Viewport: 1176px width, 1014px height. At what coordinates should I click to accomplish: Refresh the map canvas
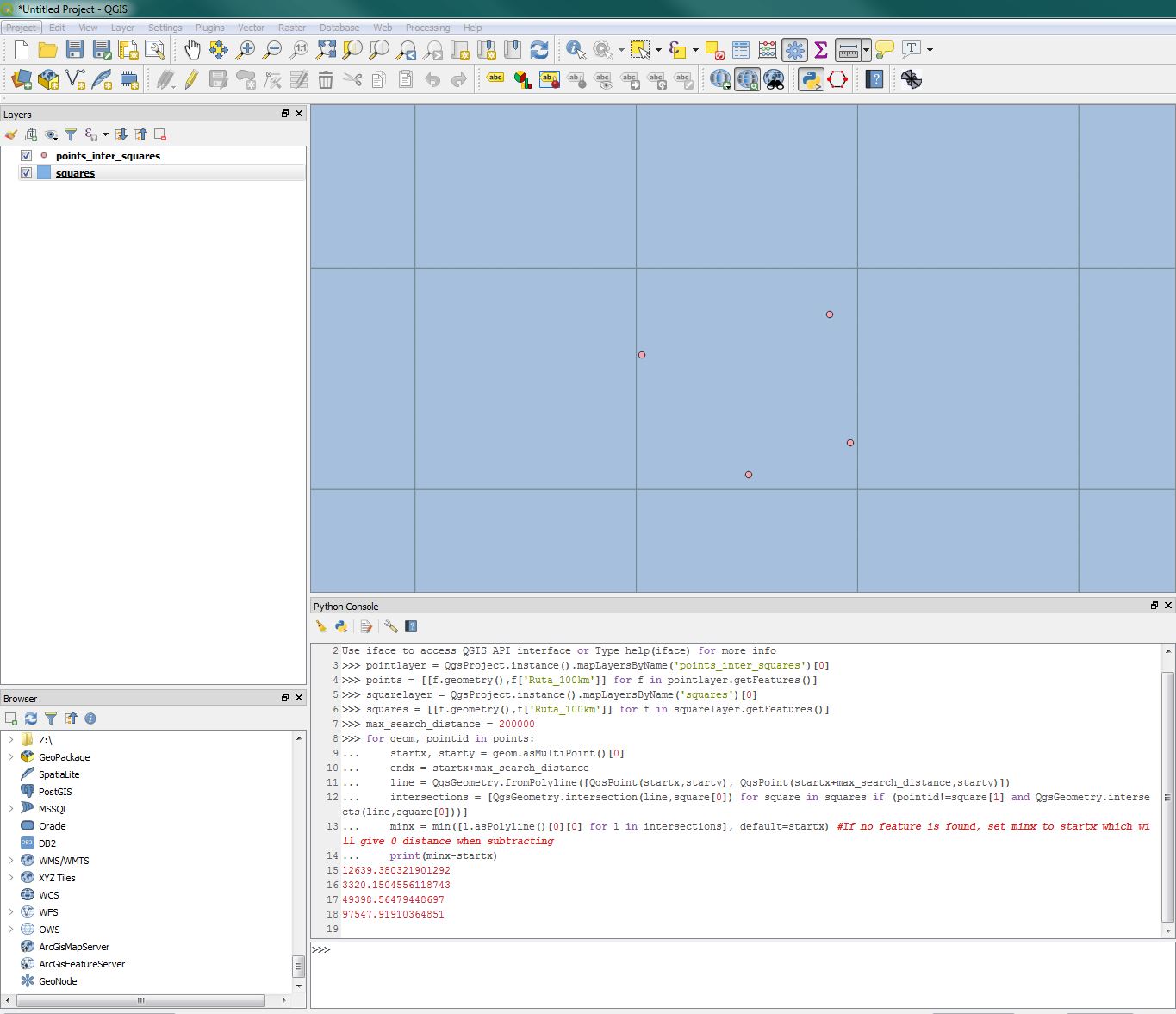click(539, 49)
